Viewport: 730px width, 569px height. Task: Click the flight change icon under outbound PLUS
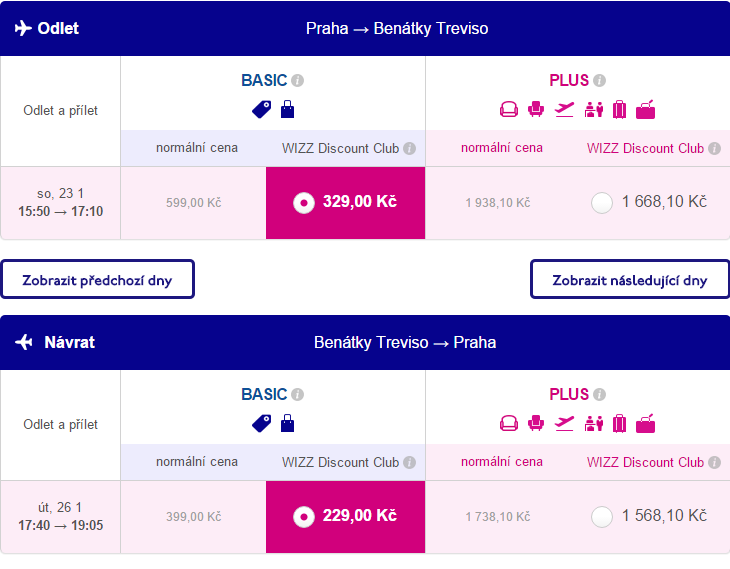(565, 109)
